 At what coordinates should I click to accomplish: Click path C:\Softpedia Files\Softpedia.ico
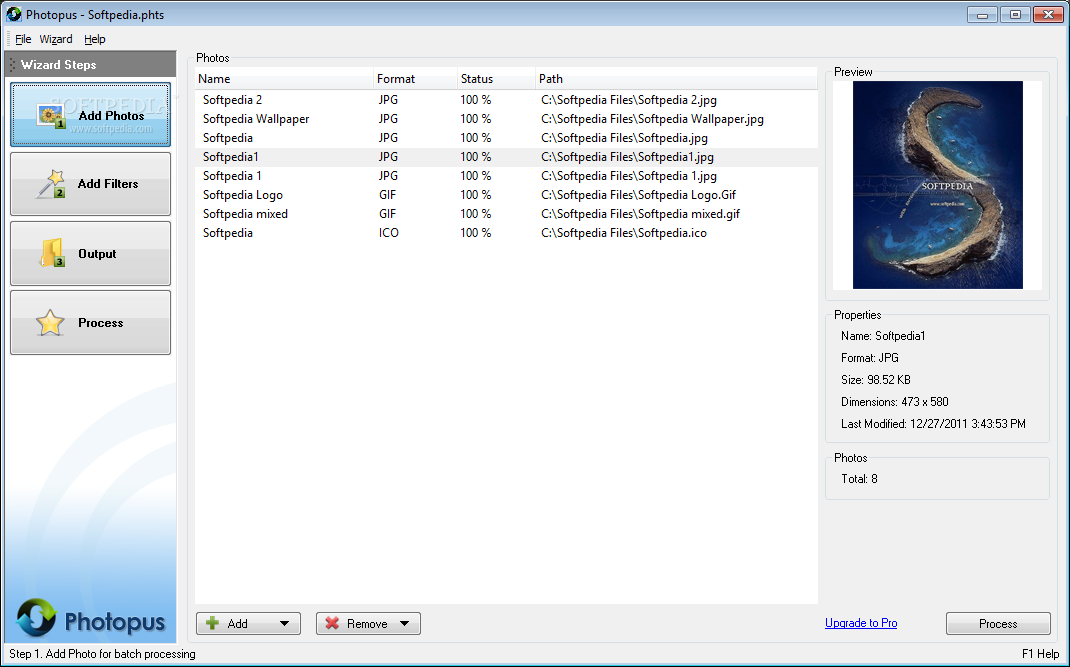pos(624,233)
